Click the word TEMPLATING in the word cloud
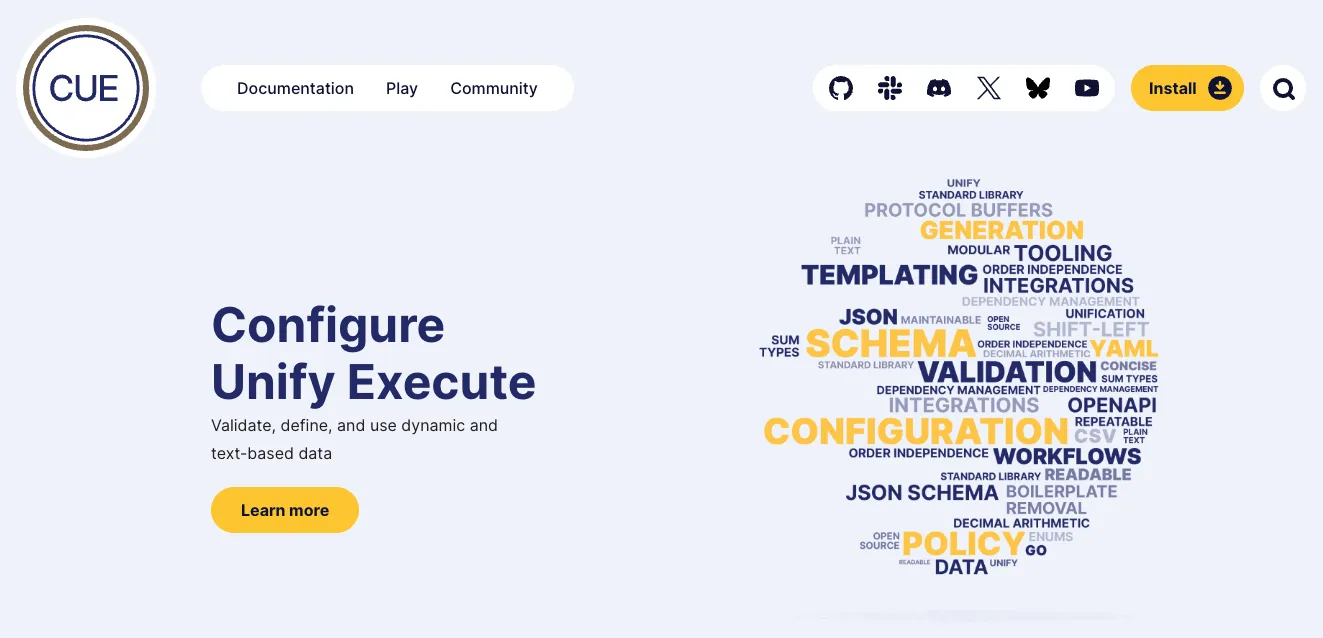The width and height of the screenshot is (1323, 638). [x=890, y=274]
